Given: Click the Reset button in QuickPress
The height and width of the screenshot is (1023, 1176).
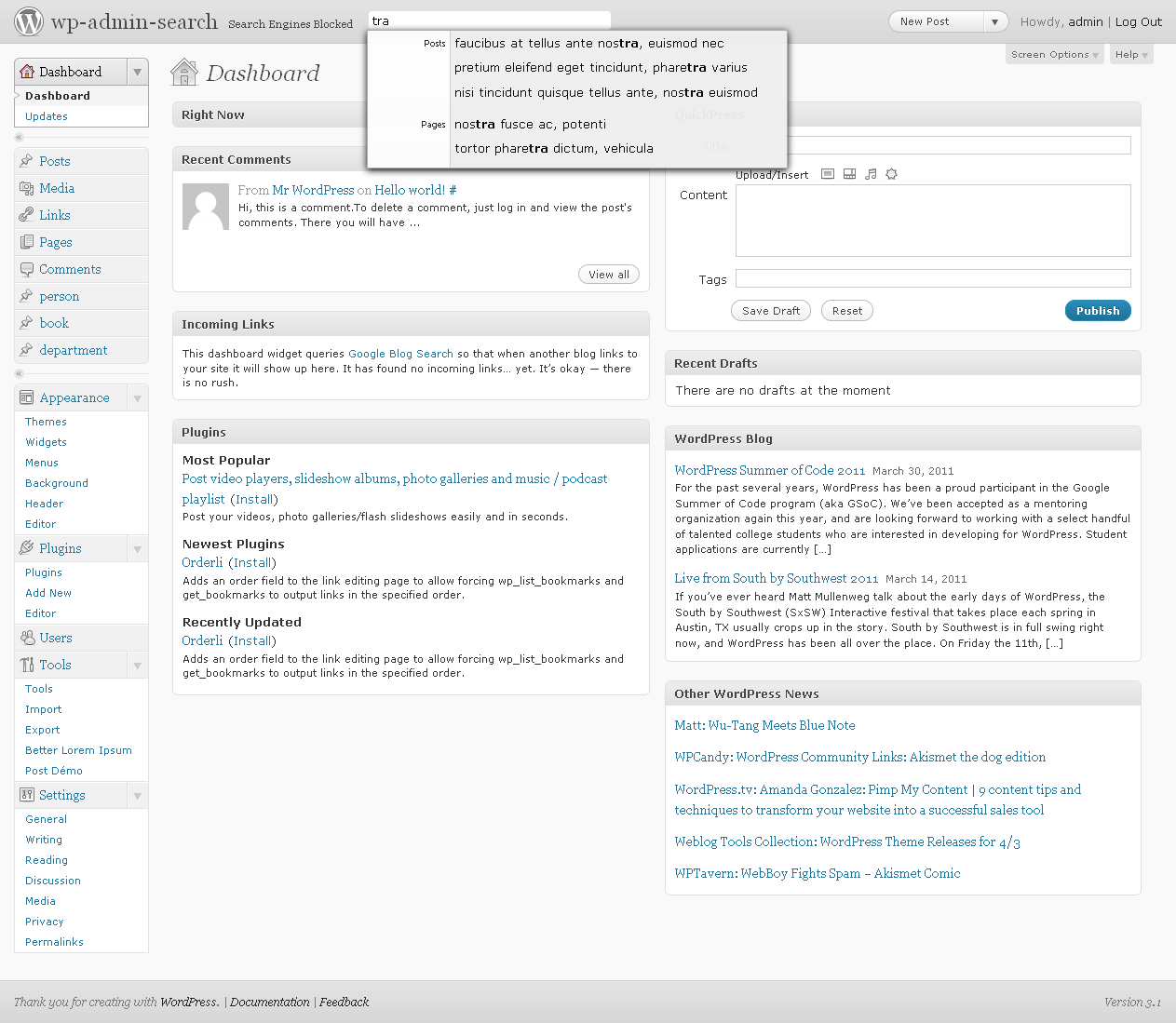Looking at the screenshot, I should [x=847, y=311].
